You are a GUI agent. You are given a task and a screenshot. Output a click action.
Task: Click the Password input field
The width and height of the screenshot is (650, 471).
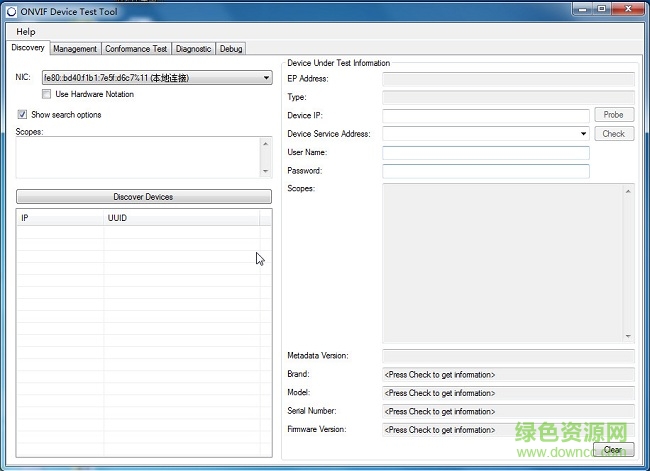[485, 171]
